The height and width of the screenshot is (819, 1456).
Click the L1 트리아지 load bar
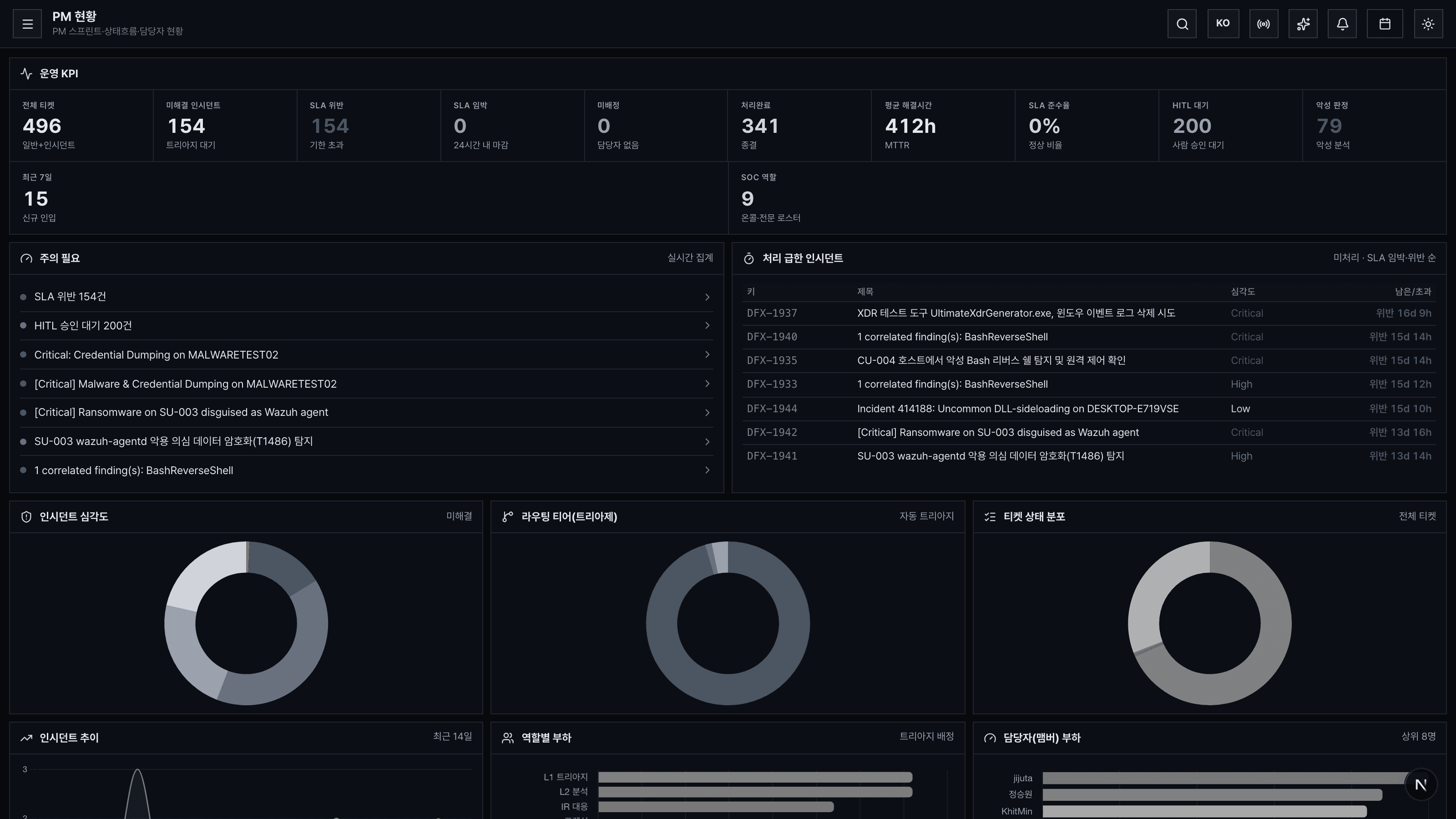click(755, 777)
